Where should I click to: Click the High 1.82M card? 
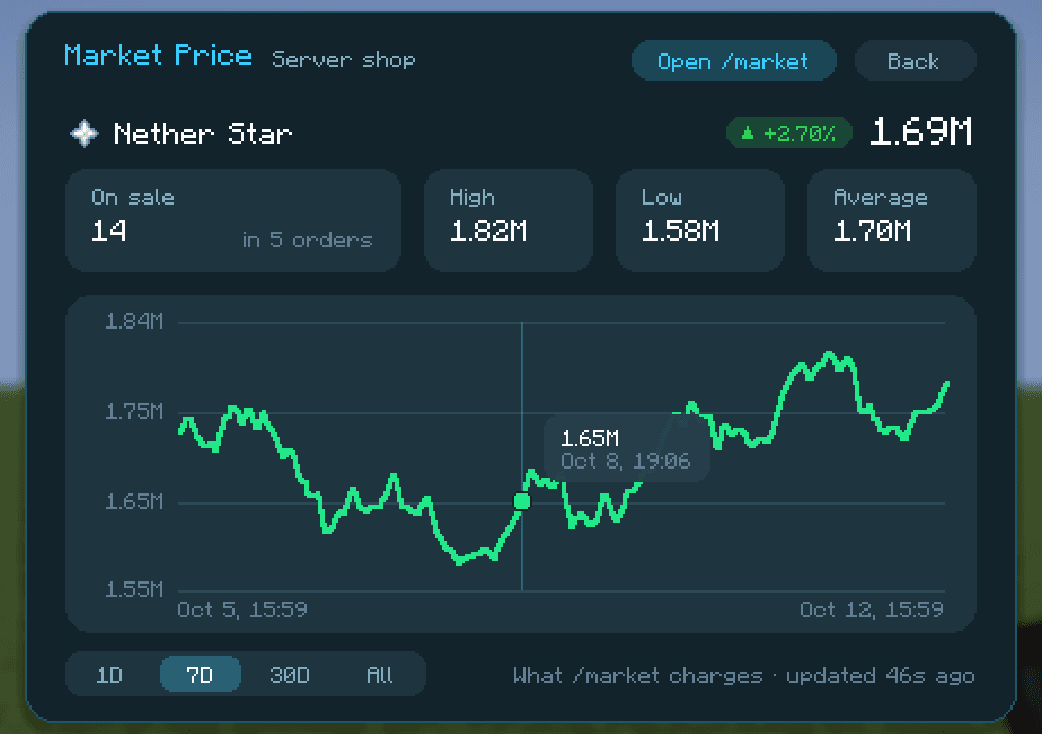508,220
